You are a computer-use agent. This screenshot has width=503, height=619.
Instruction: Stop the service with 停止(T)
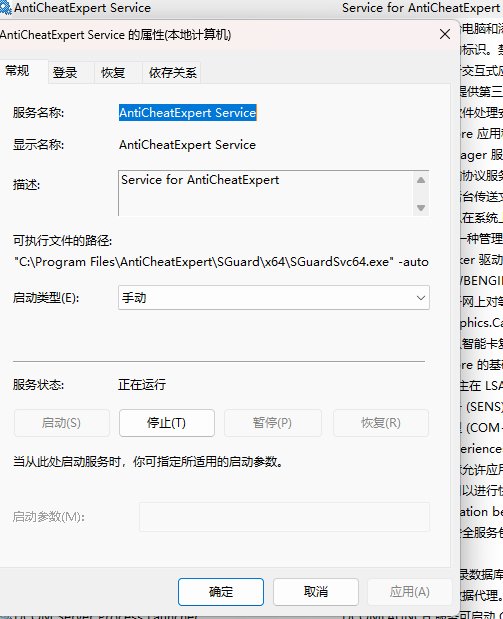click(167, 423)
